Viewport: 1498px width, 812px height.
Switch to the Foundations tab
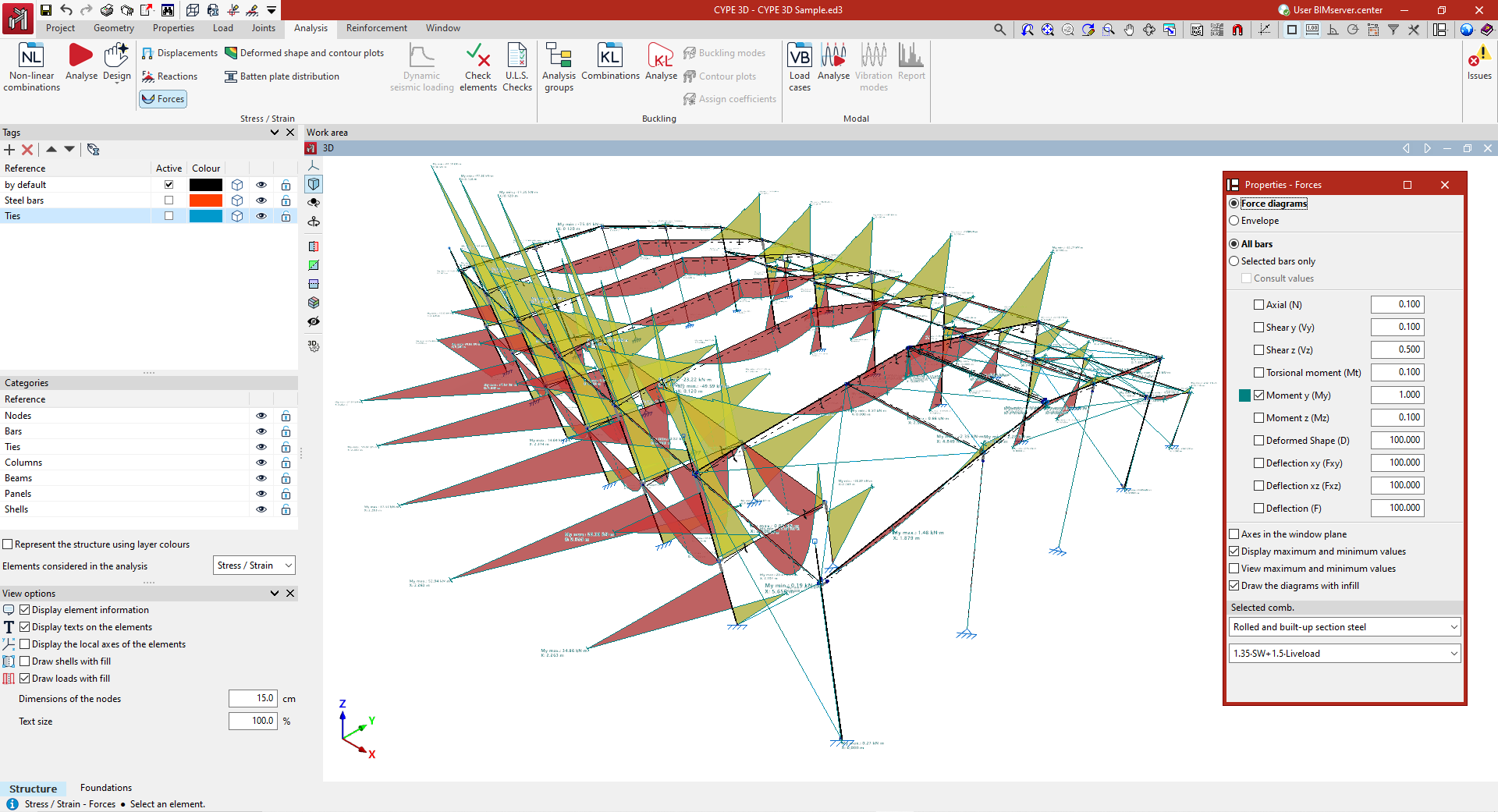(x=106, y=788)
